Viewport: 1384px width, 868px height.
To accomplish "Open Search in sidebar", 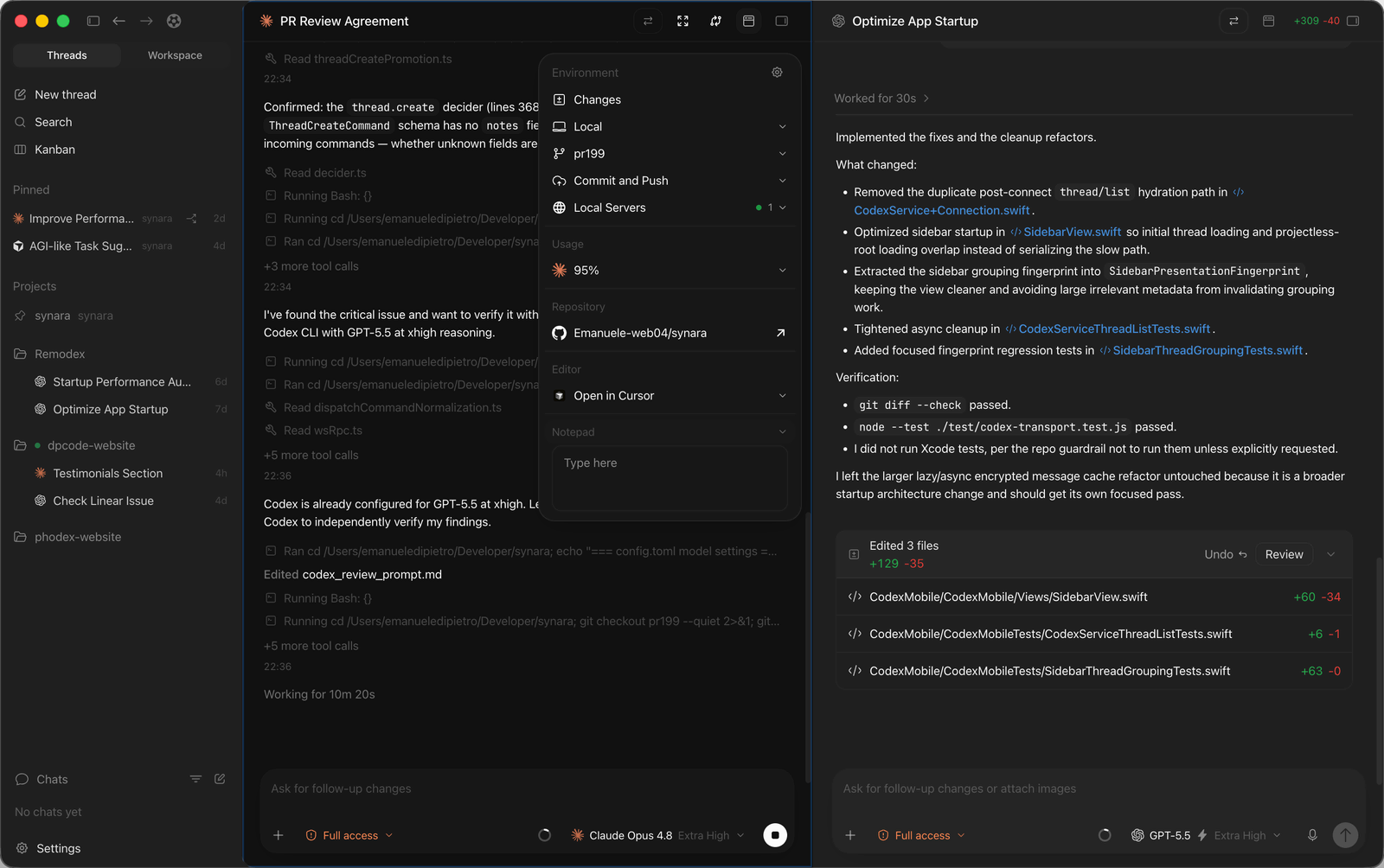I will pos(53,122).
